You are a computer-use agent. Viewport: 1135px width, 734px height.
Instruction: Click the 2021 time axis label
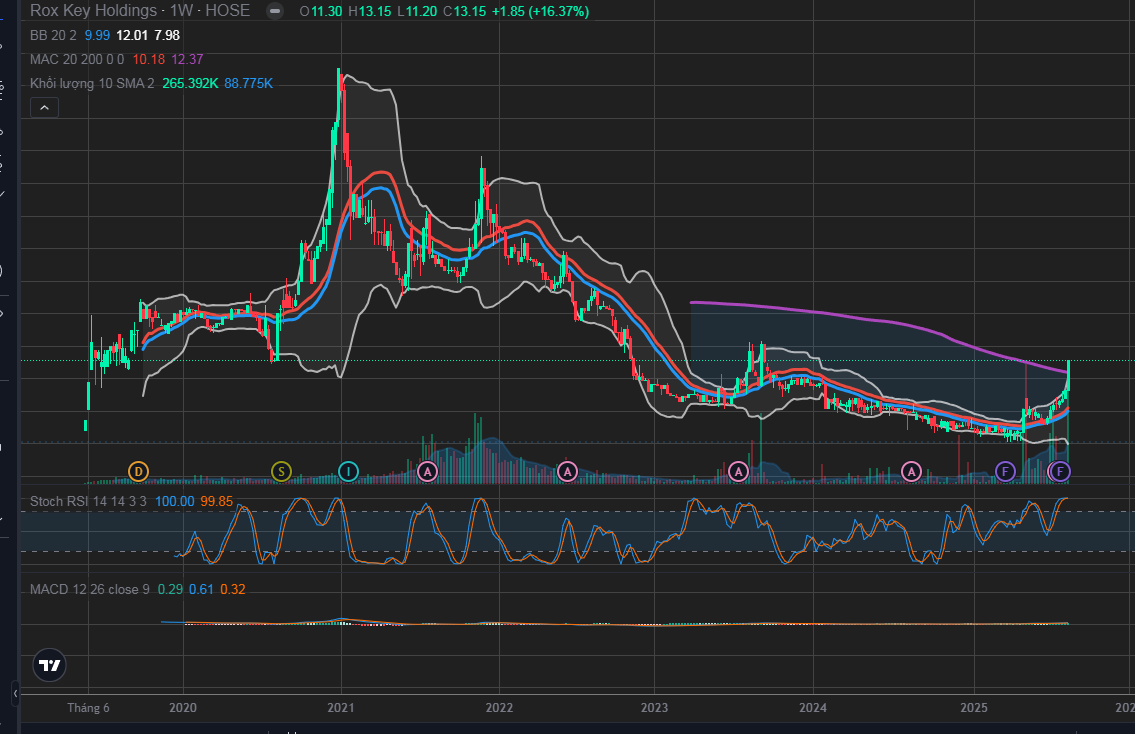pos(340,707)
